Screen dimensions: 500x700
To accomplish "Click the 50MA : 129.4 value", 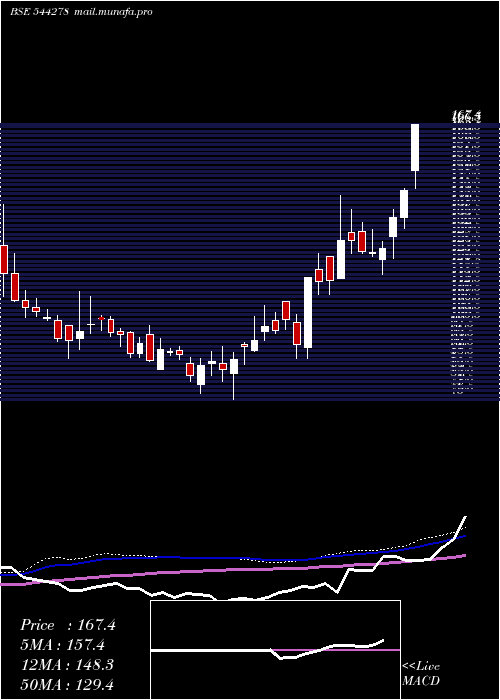I will (67, 684).
